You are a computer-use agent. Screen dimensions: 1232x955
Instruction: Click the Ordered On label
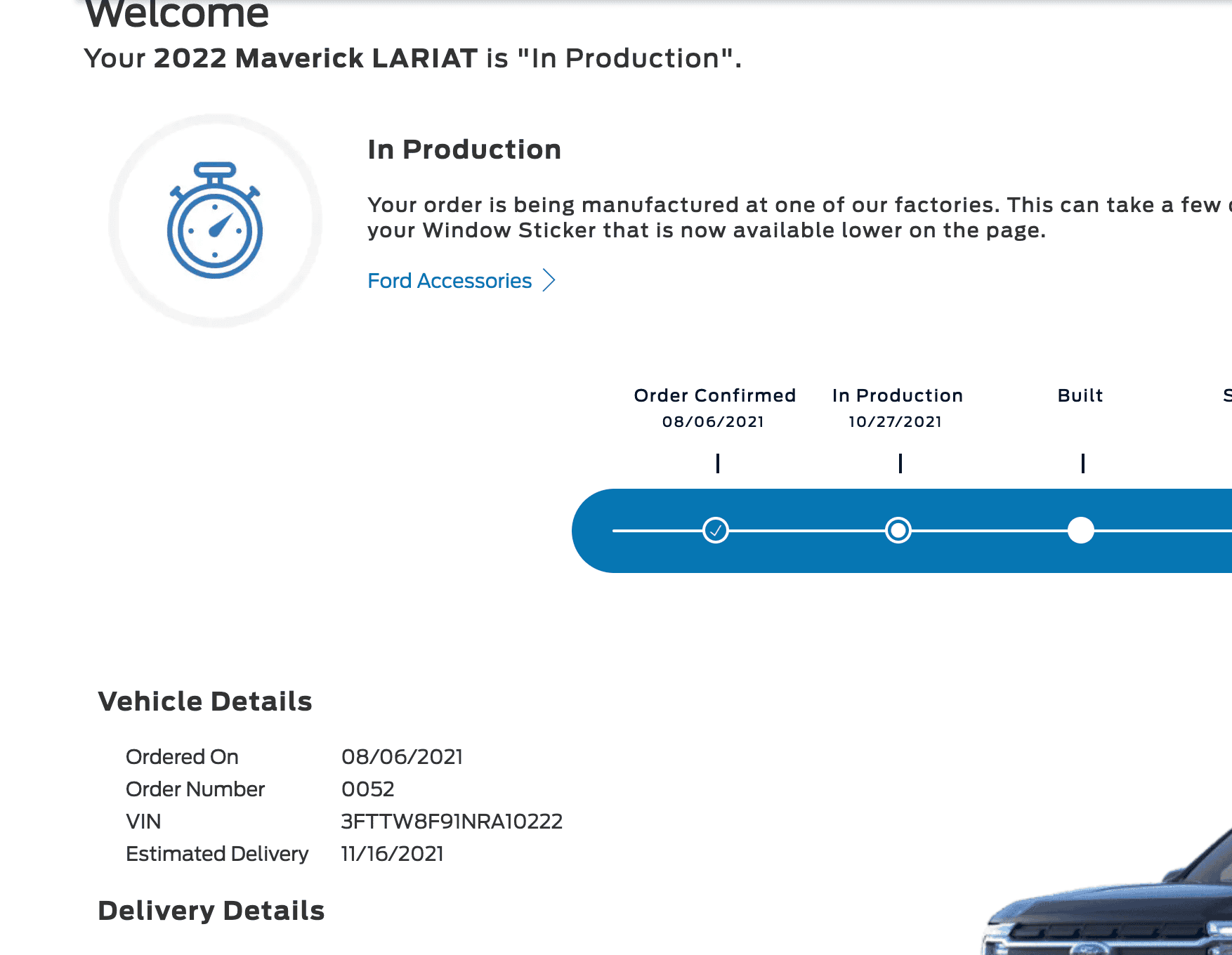tap(182, 757)
